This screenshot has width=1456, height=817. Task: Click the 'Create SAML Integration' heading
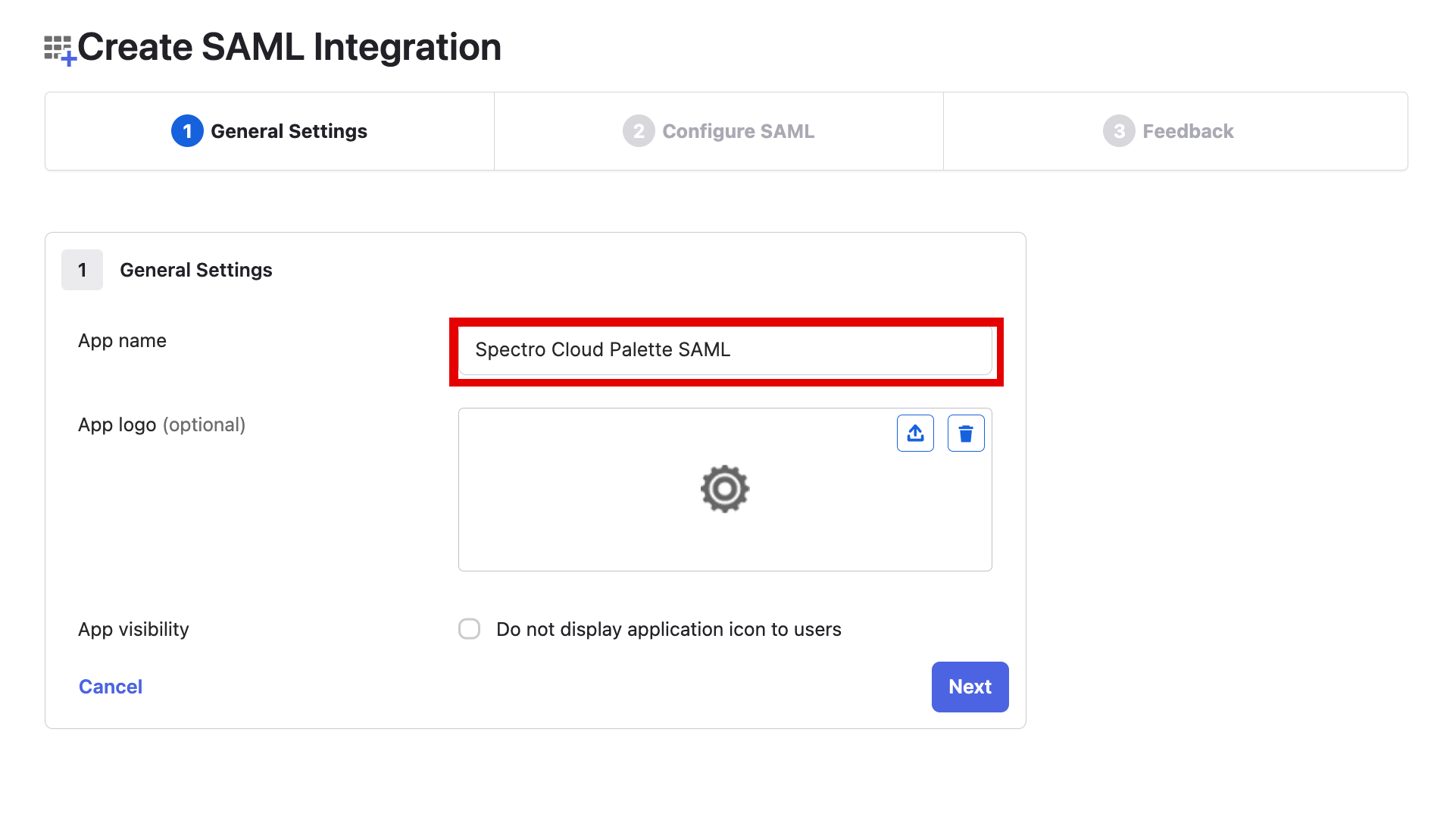289,48
